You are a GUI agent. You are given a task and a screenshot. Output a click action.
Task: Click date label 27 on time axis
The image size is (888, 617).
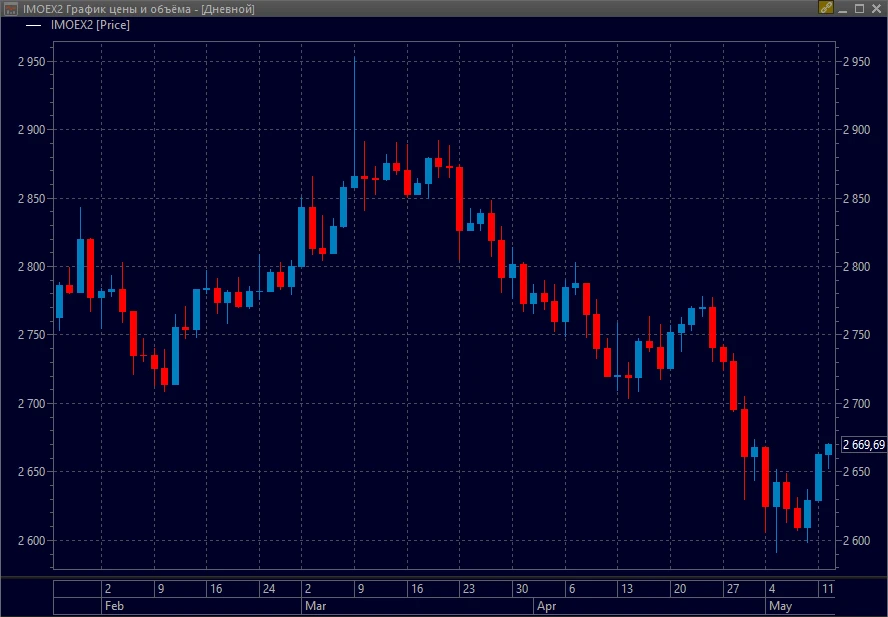tap(733, 589)
